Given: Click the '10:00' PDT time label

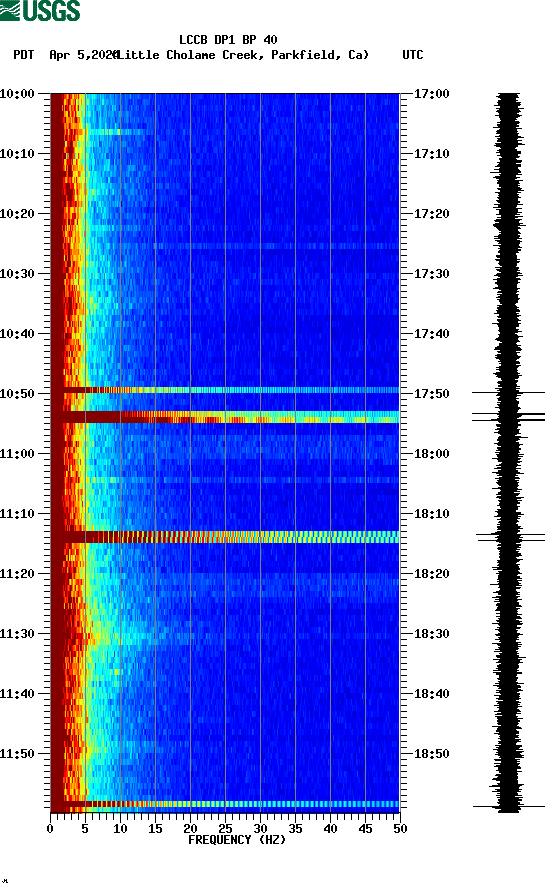Looking at the screenshot, I should coord(17,93).
